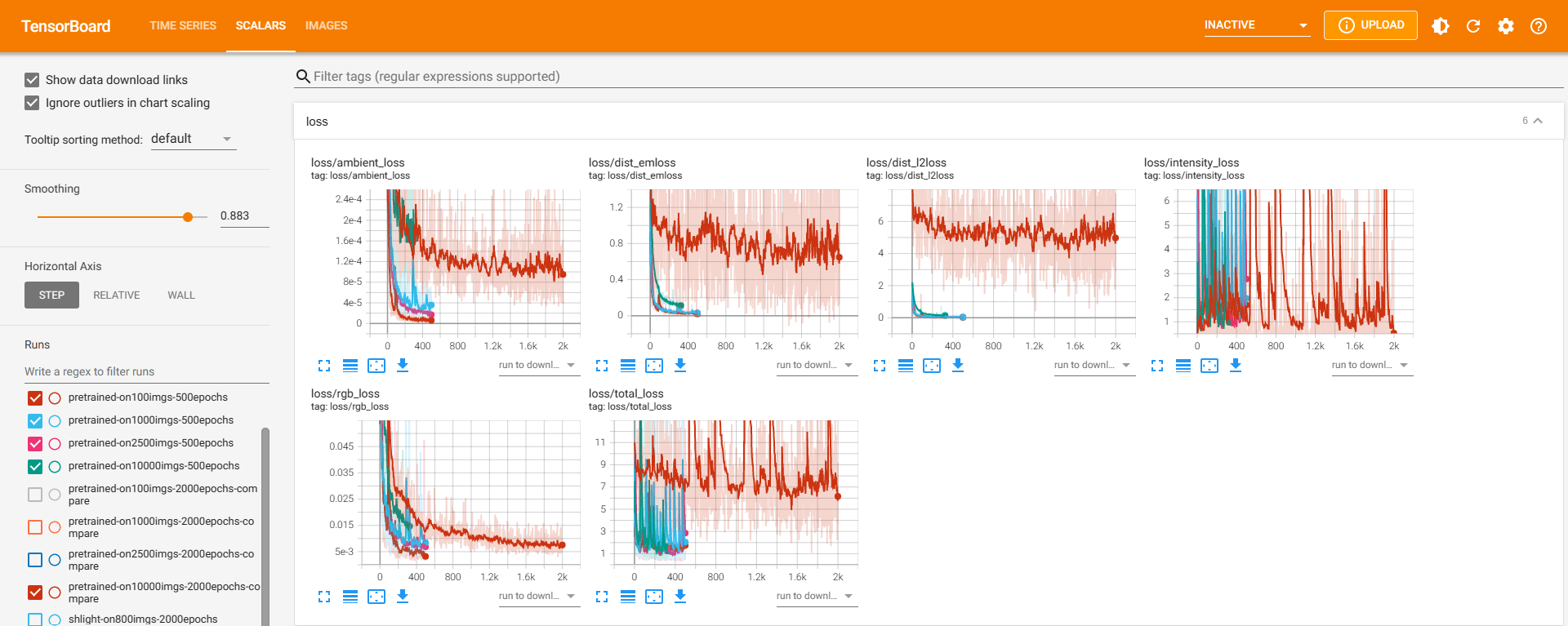
Task: Switch to the IMAGES tab
Action: tap(327, 26)
